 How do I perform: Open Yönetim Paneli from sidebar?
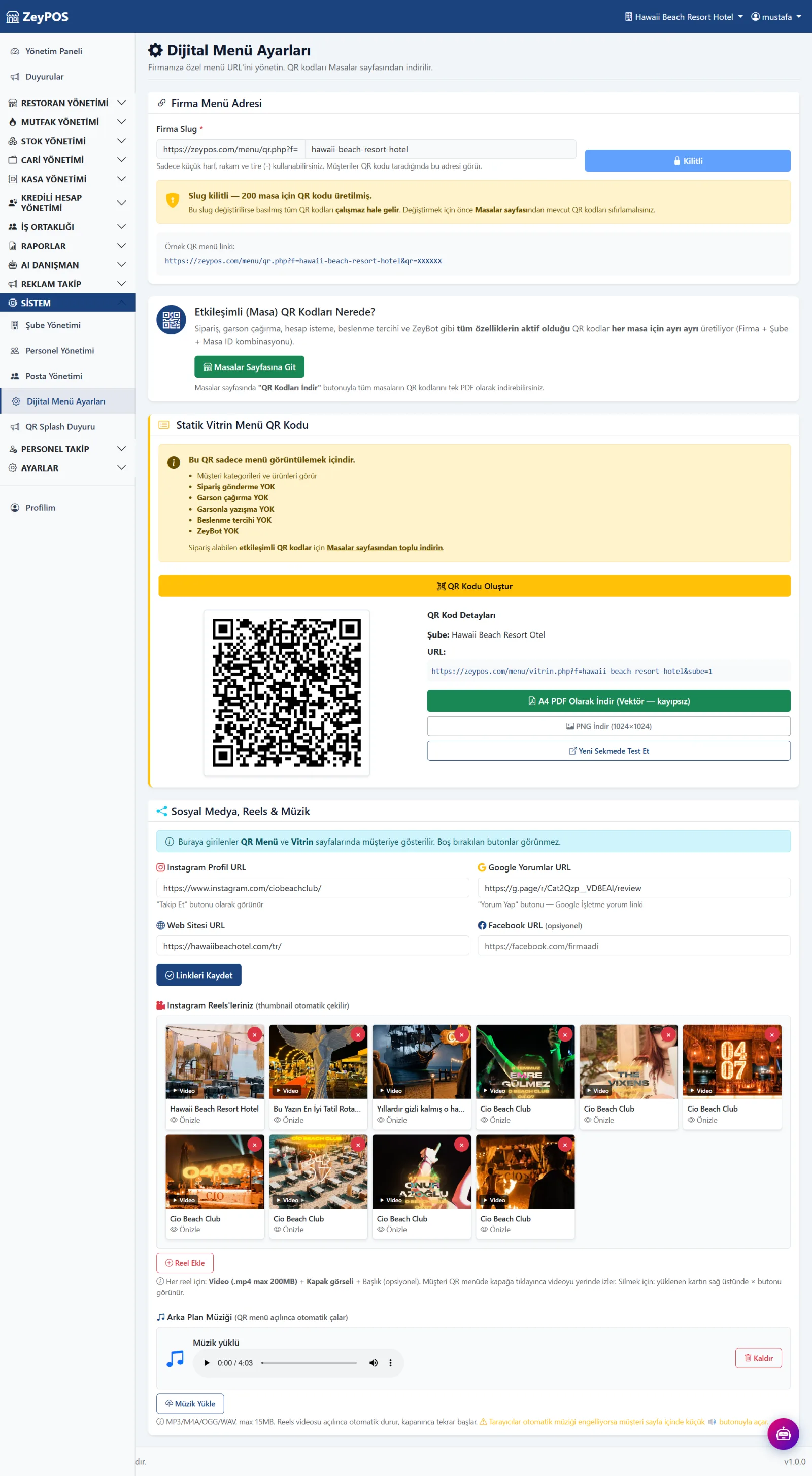pos(67,51)
